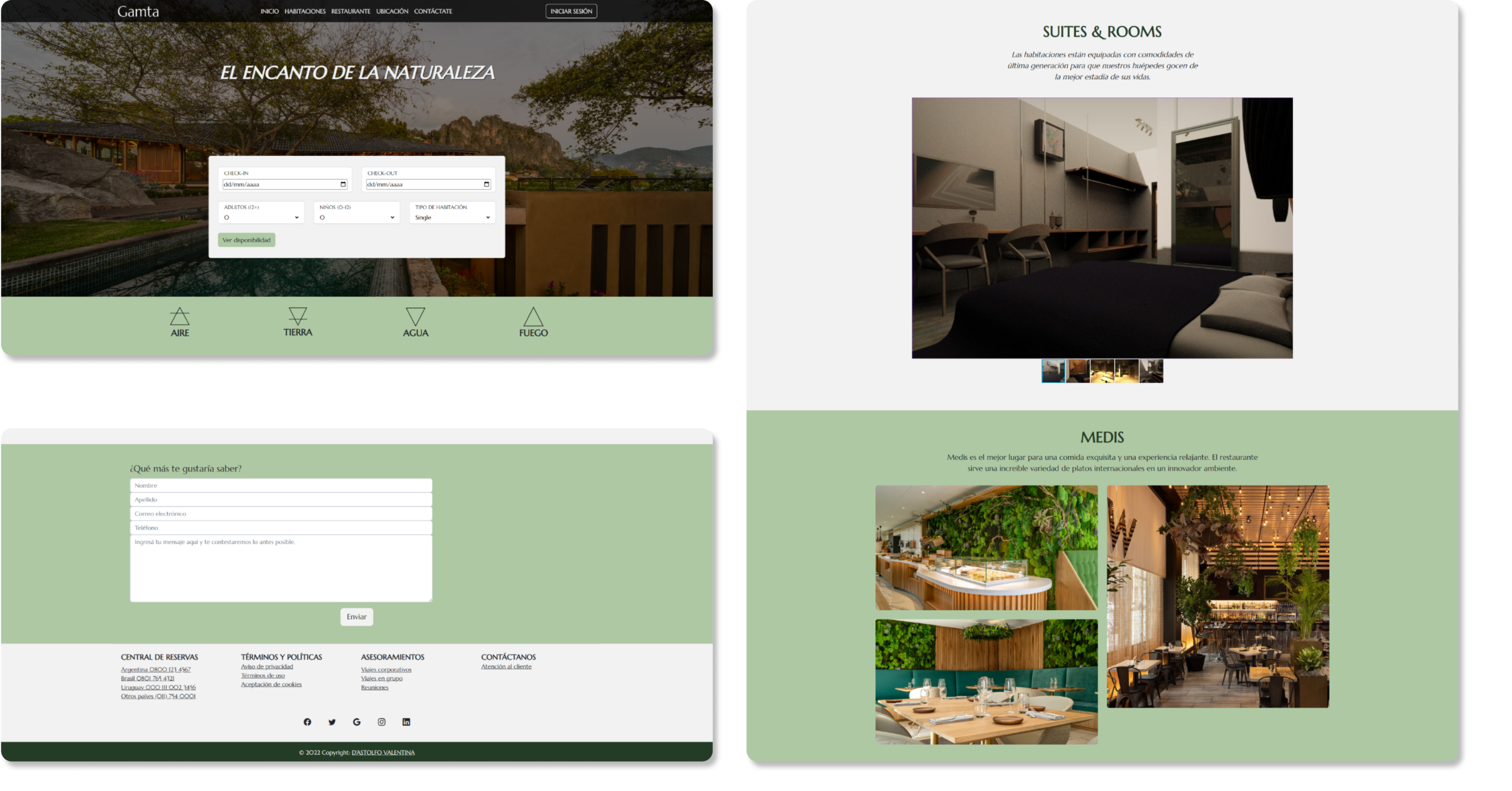Click the Iniciar Sesión button
Image resolution: width=1512 pixels, height=791 pixels.
[571, 11]
